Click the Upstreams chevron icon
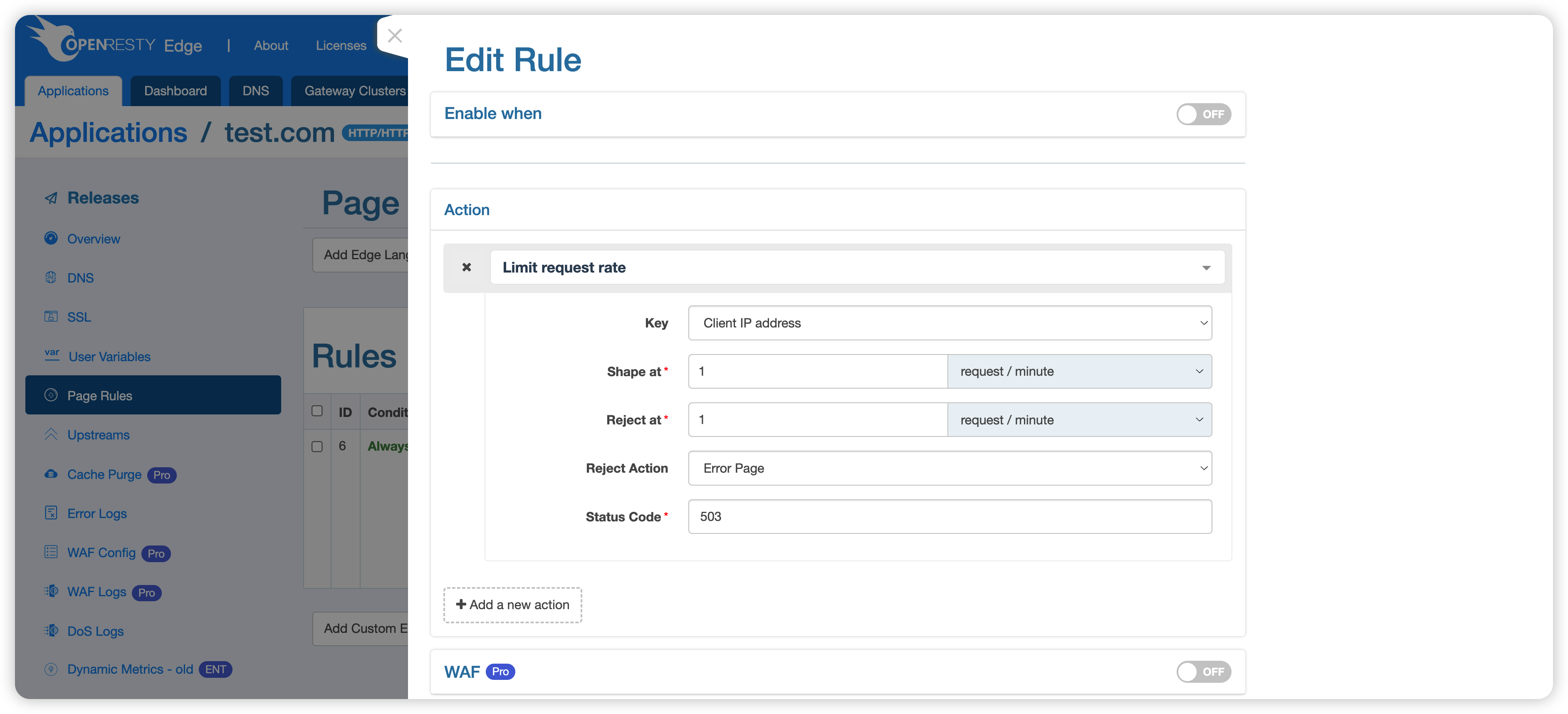This screenshot has height=714, width=1568. (51, 434)
